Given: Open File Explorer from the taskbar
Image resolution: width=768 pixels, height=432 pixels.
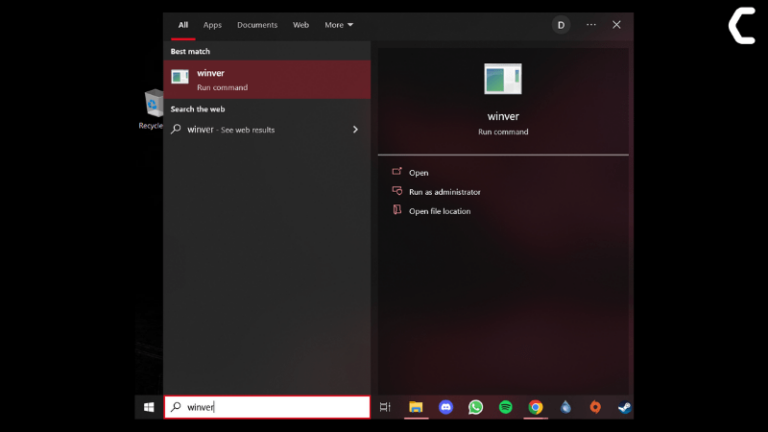Looking at the screenshot, I should (x=416, y=407).
